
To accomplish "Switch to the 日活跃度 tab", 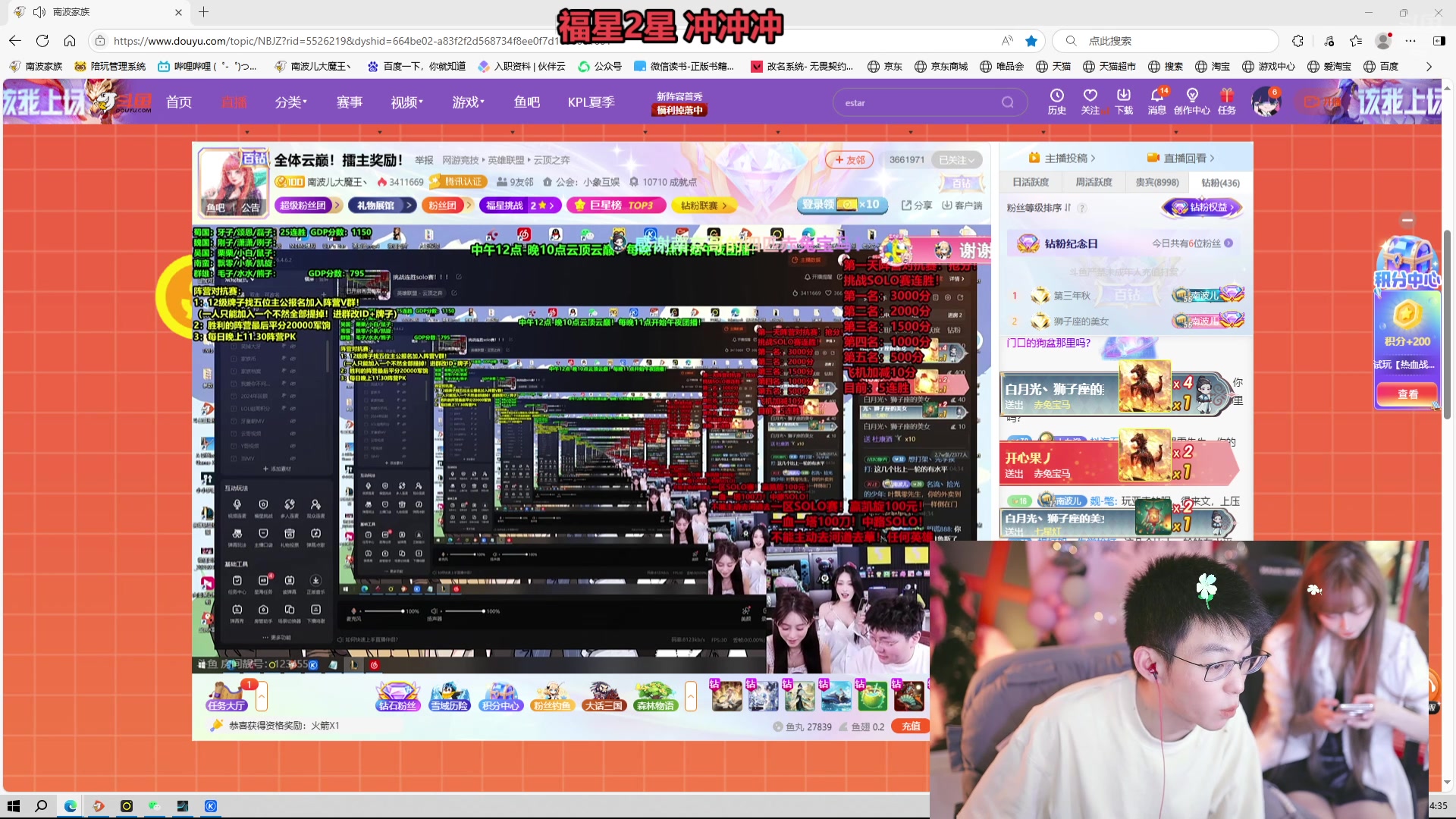I will [x=1031, y=183].
